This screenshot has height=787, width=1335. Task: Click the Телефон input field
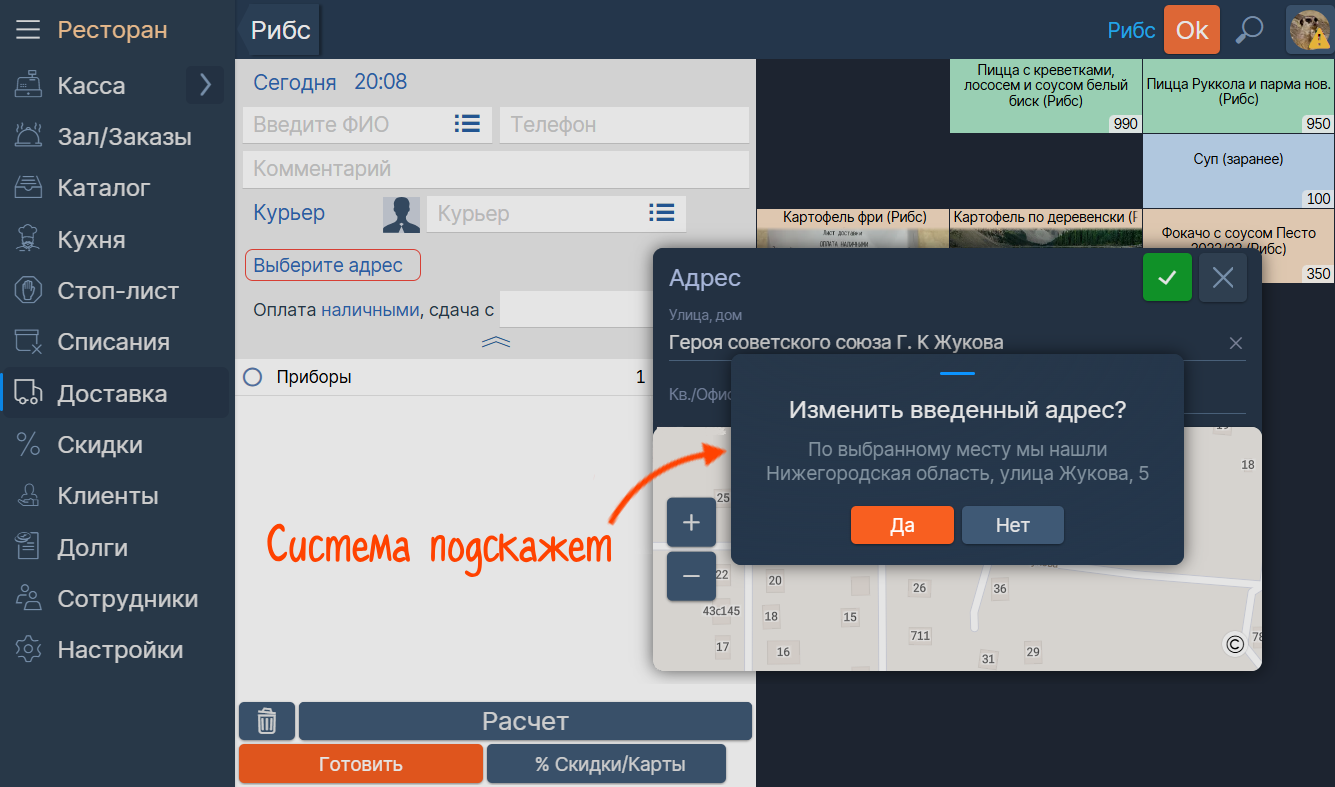[624, 125]
